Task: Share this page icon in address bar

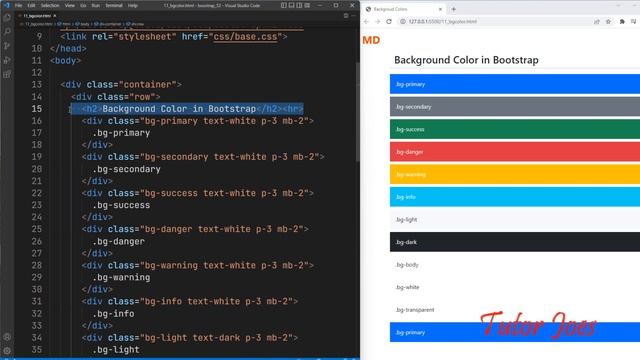Action: pyautogui.click(x=597, y=22)
